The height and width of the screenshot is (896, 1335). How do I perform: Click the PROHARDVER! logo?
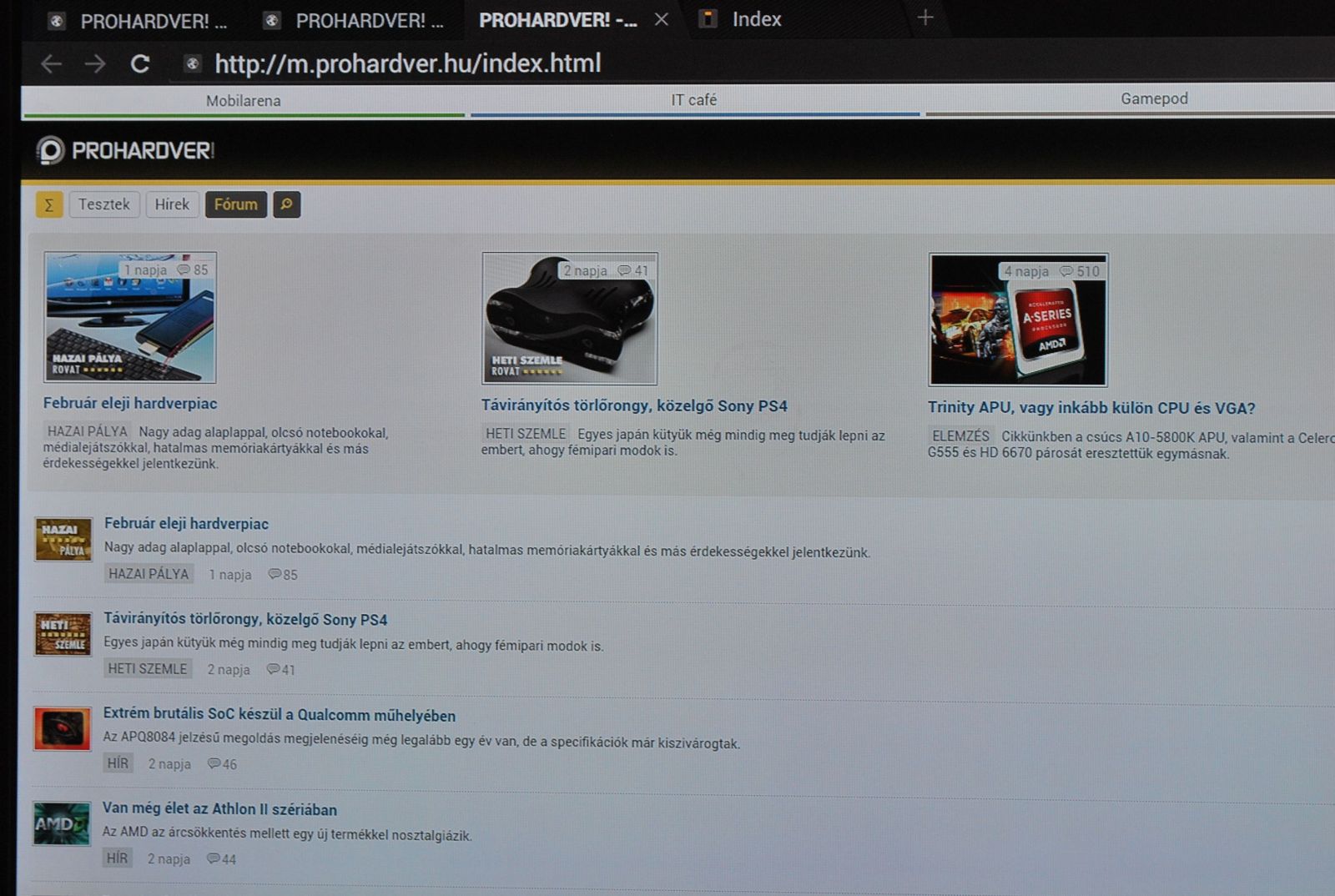[125, 150]
